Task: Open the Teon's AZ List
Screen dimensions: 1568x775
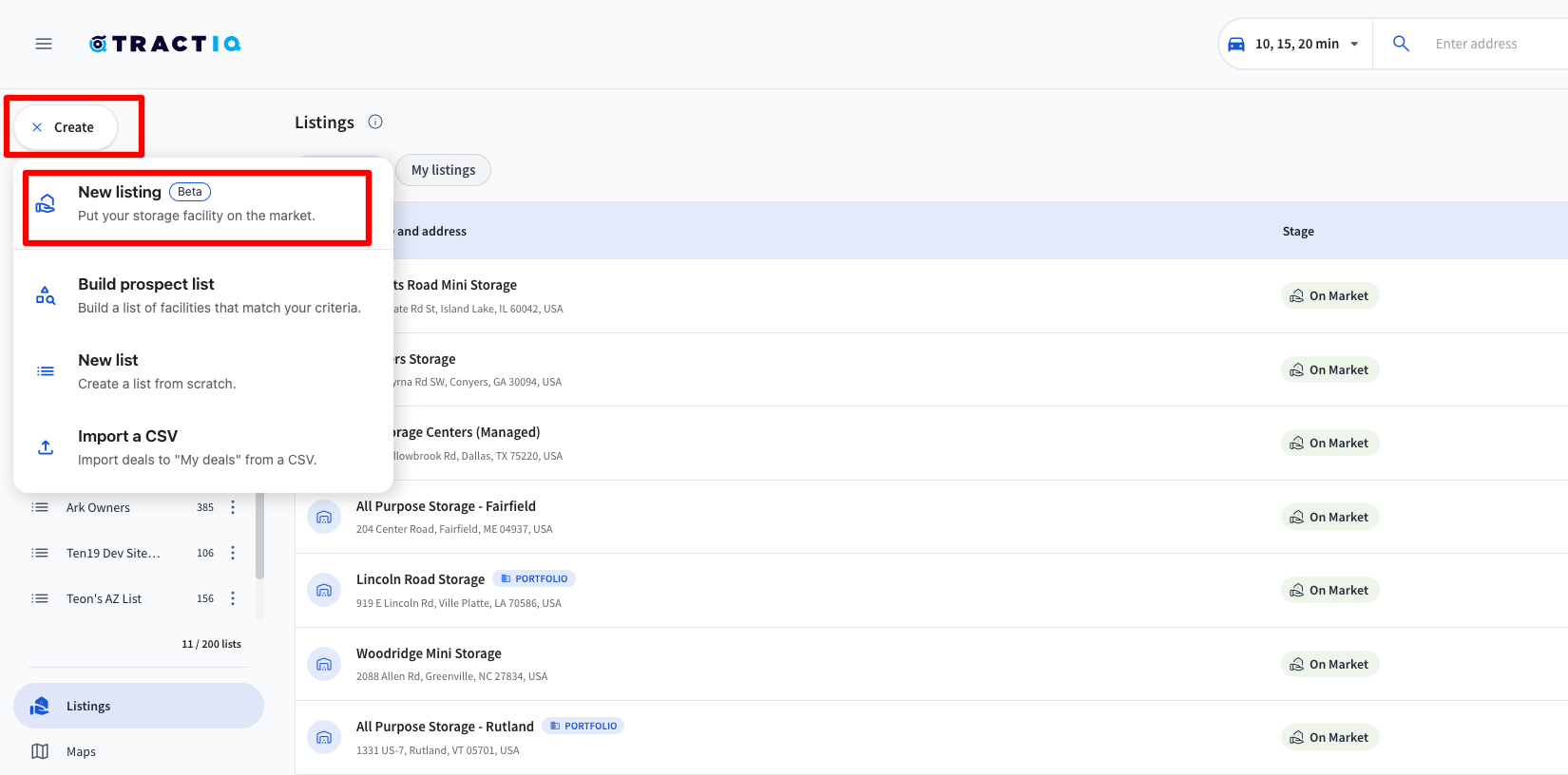Action: [x=104, y=598]
